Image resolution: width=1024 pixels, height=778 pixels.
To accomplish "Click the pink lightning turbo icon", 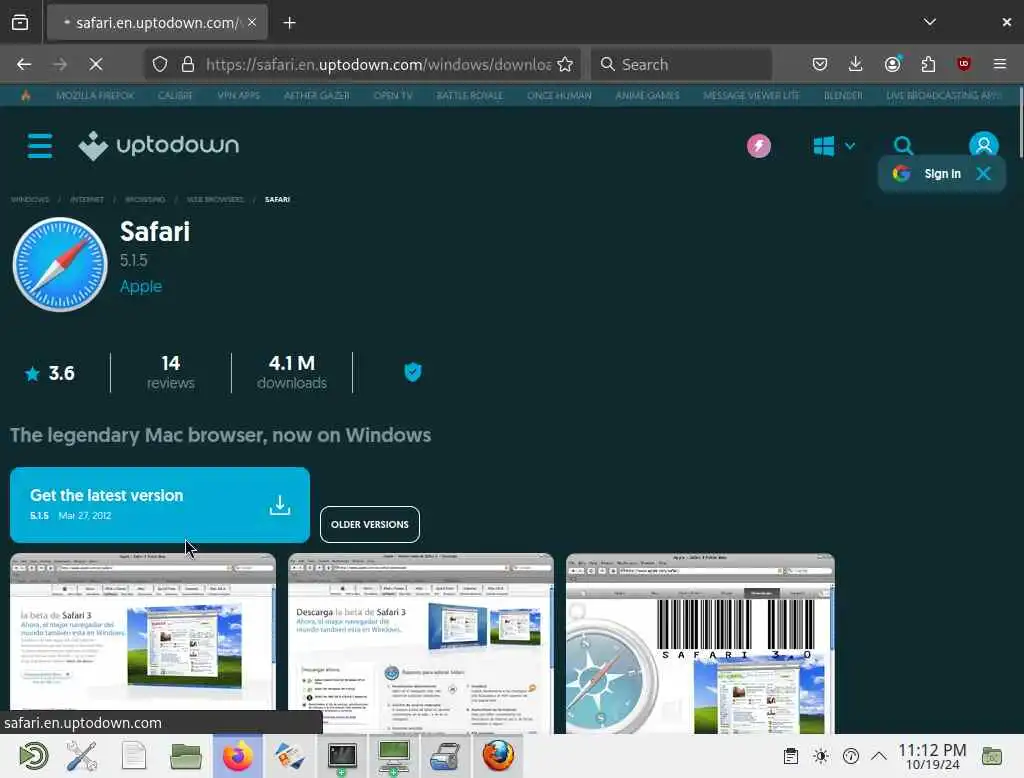I will (759, 146).
